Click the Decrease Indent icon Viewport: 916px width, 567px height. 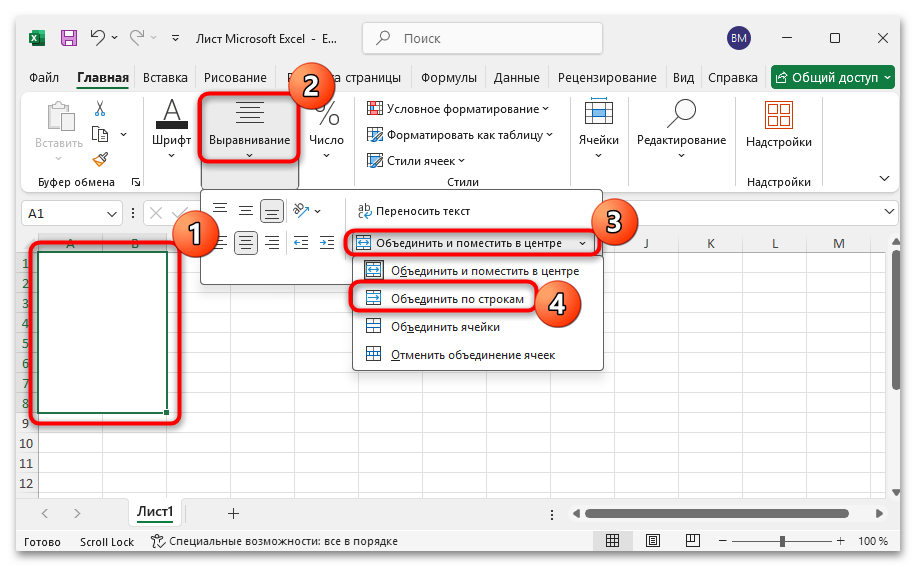[300, 242]
